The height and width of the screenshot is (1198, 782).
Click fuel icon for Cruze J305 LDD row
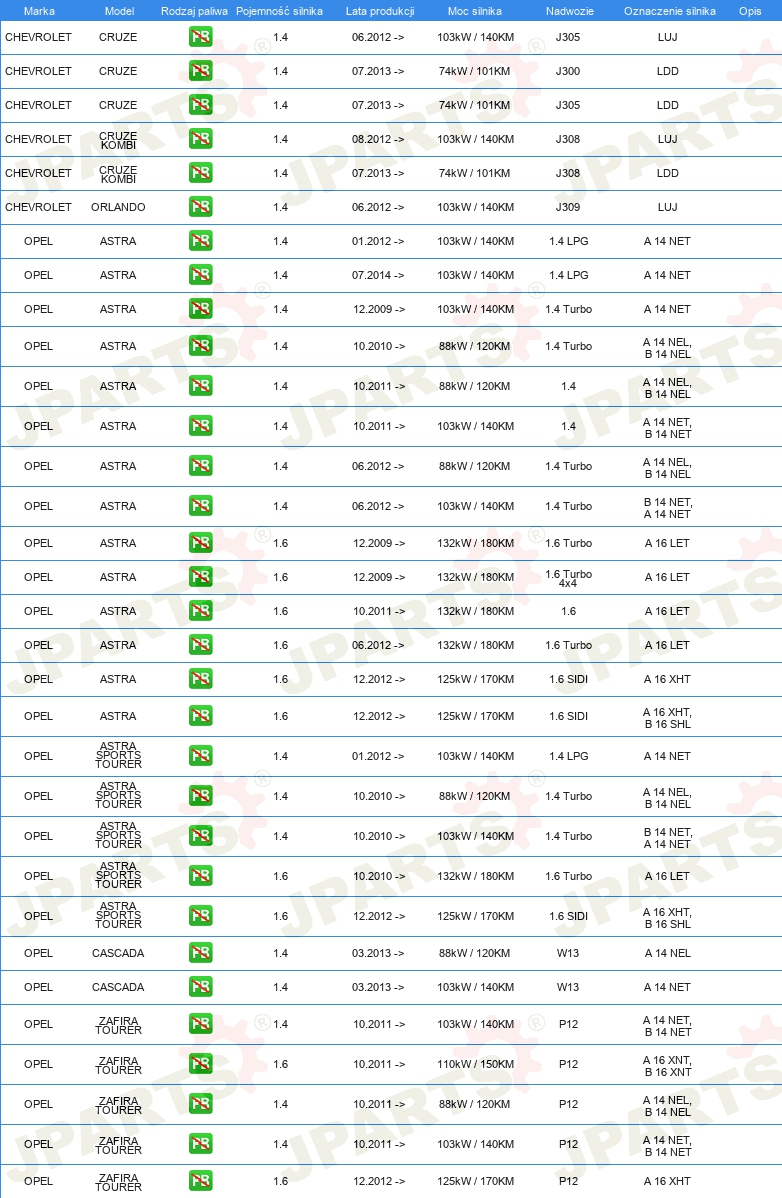(201, 105)
